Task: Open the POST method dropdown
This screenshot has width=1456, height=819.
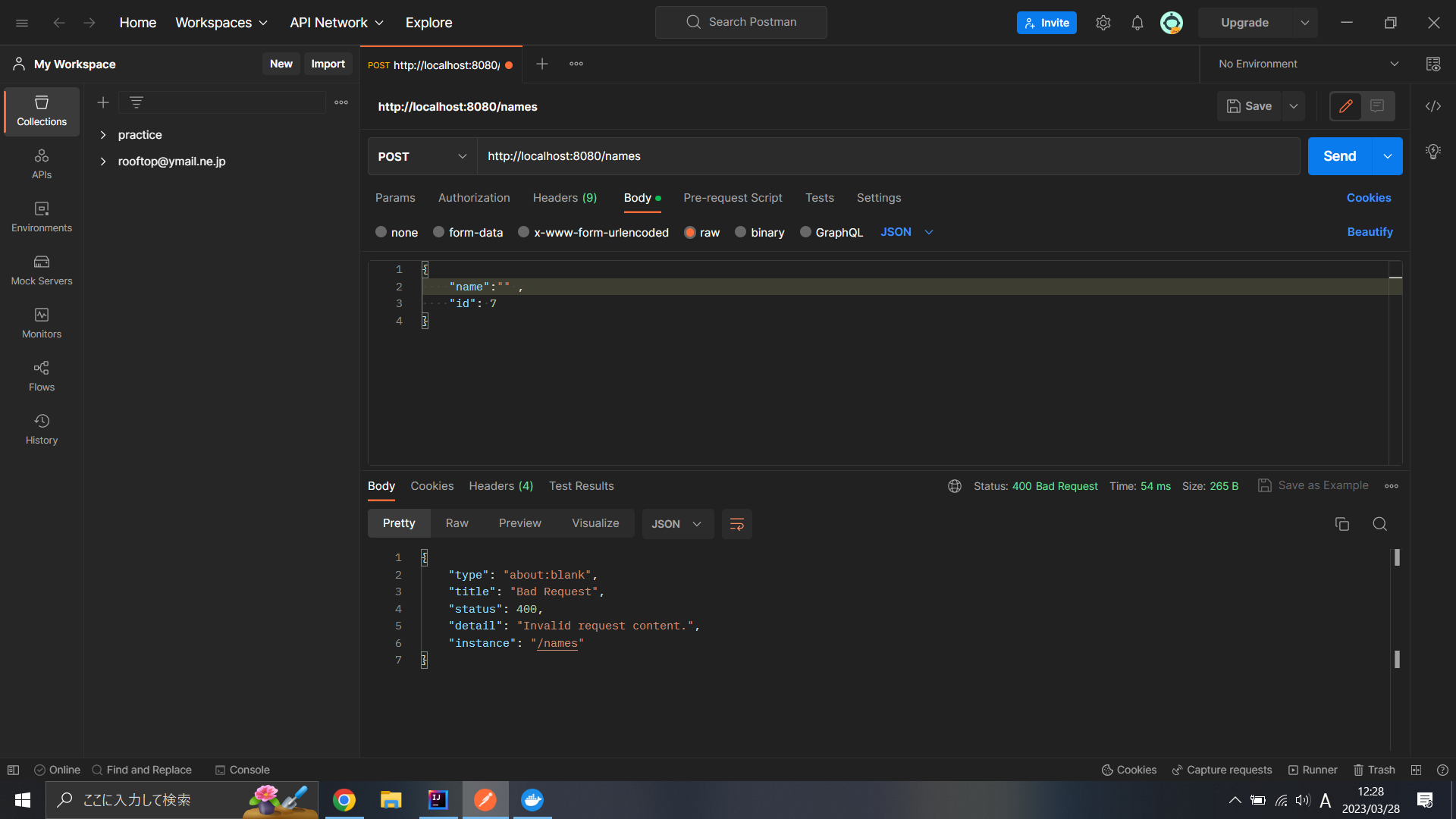Action: (422, 156)
